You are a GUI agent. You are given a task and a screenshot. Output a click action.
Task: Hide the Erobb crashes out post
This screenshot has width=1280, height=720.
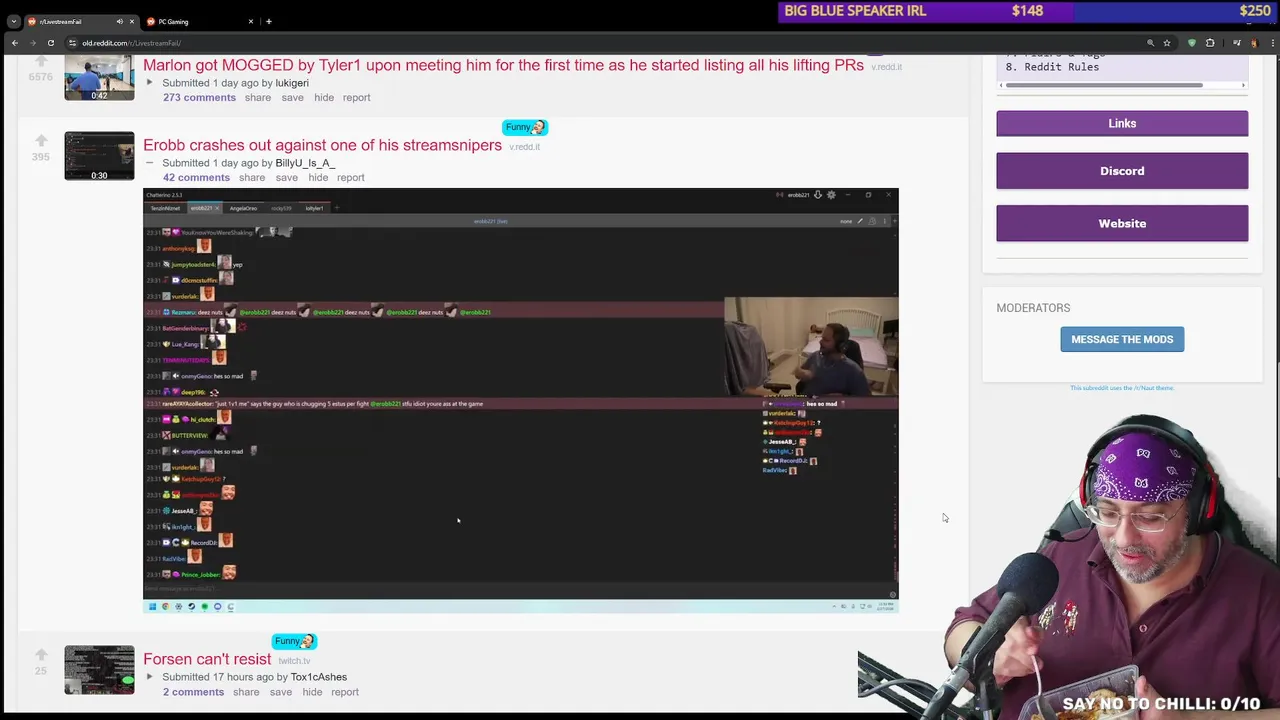point(318,177)
